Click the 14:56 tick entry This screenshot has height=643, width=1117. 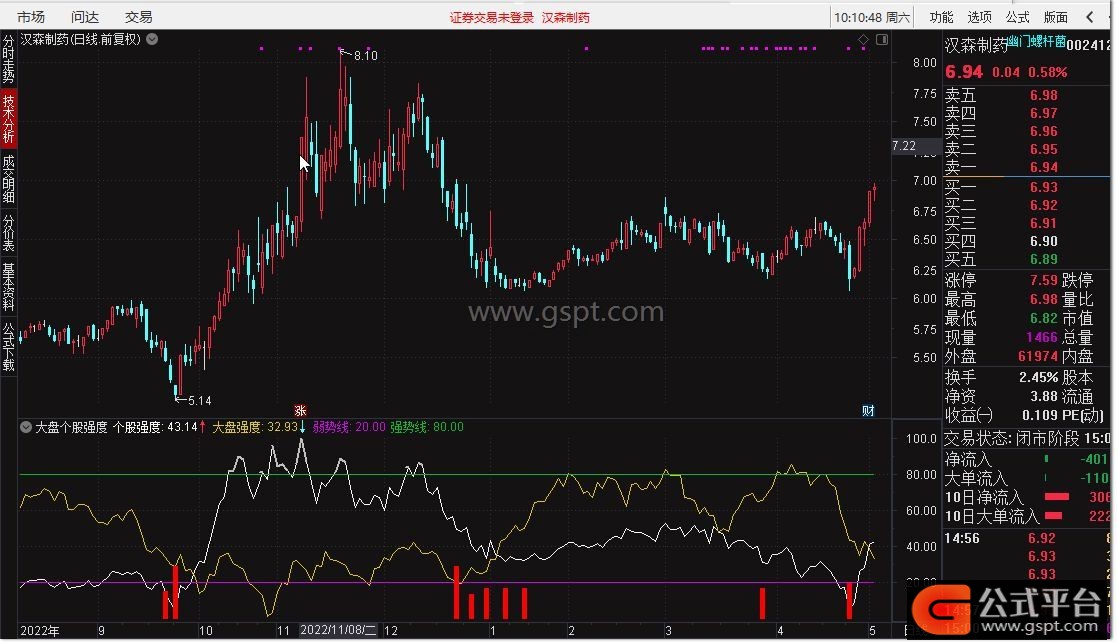point(962,539)
